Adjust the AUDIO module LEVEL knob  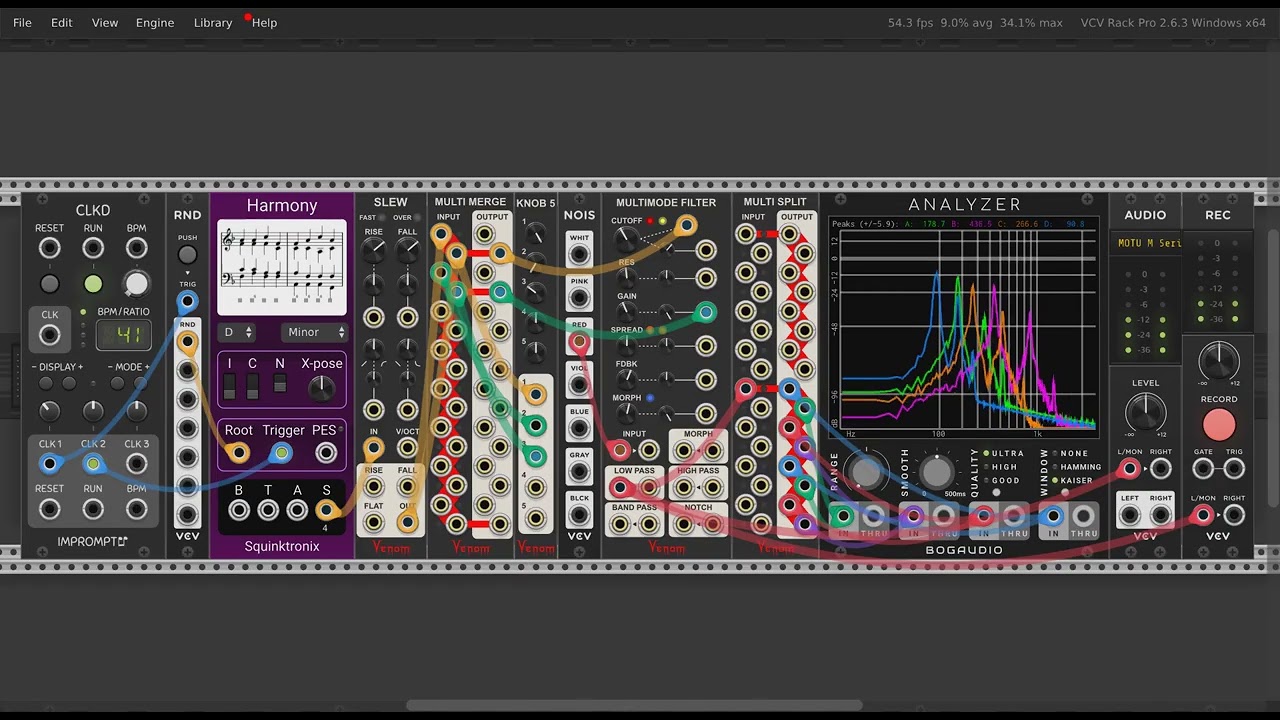1145,412
